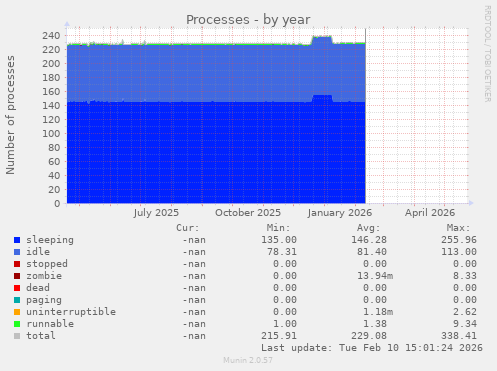Click the runnable legend color swatch

coord(17,324)
